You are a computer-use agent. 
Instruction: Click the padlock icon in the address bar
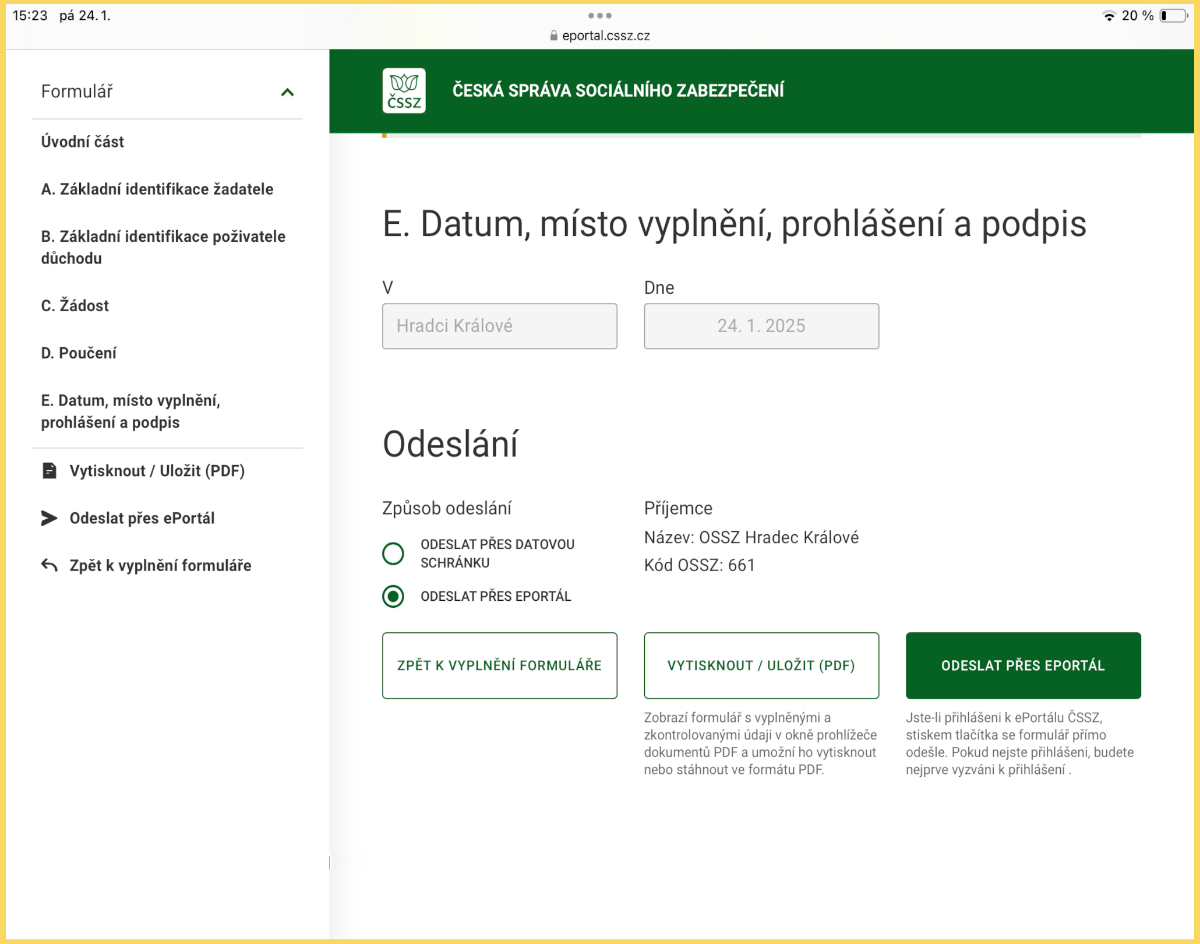point(552,33)
